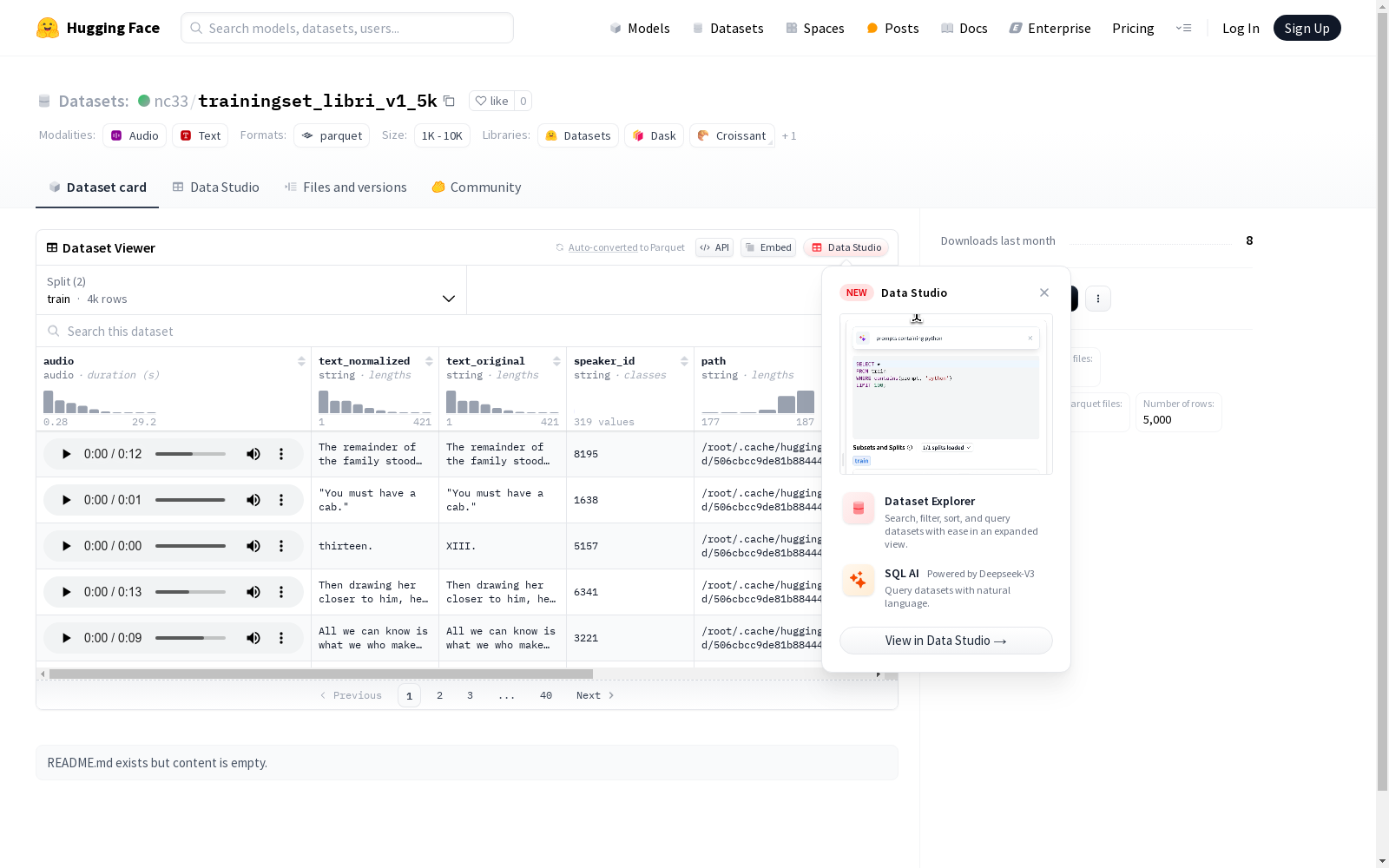Image resolution: width=1389 pixels, height=868 pixels.
Task: Mute the audio in the 0:00 duration row
Action: pyautogui.click(x=253, y=546)
